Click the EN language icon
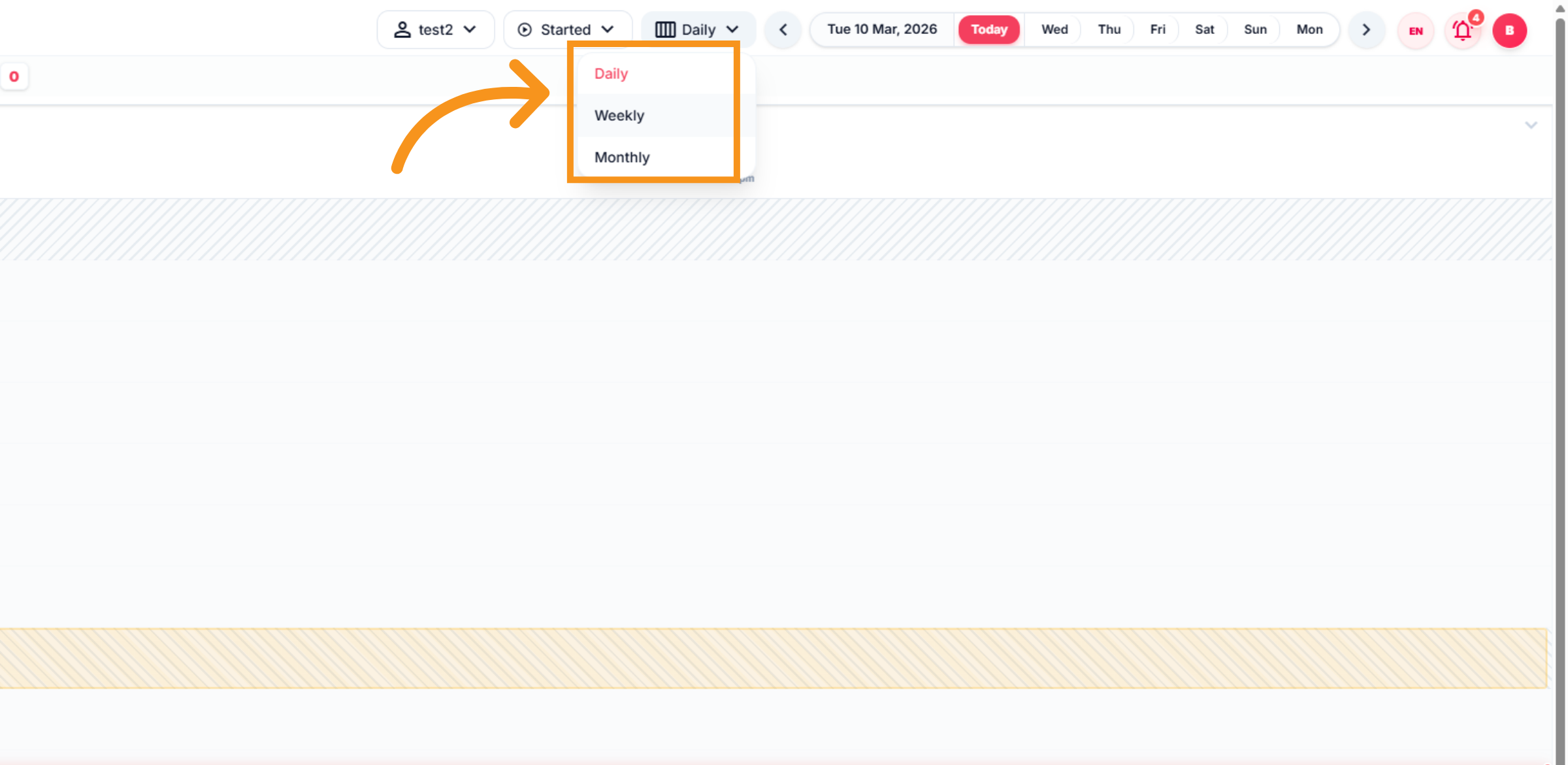 click(x=1415, y=31)
